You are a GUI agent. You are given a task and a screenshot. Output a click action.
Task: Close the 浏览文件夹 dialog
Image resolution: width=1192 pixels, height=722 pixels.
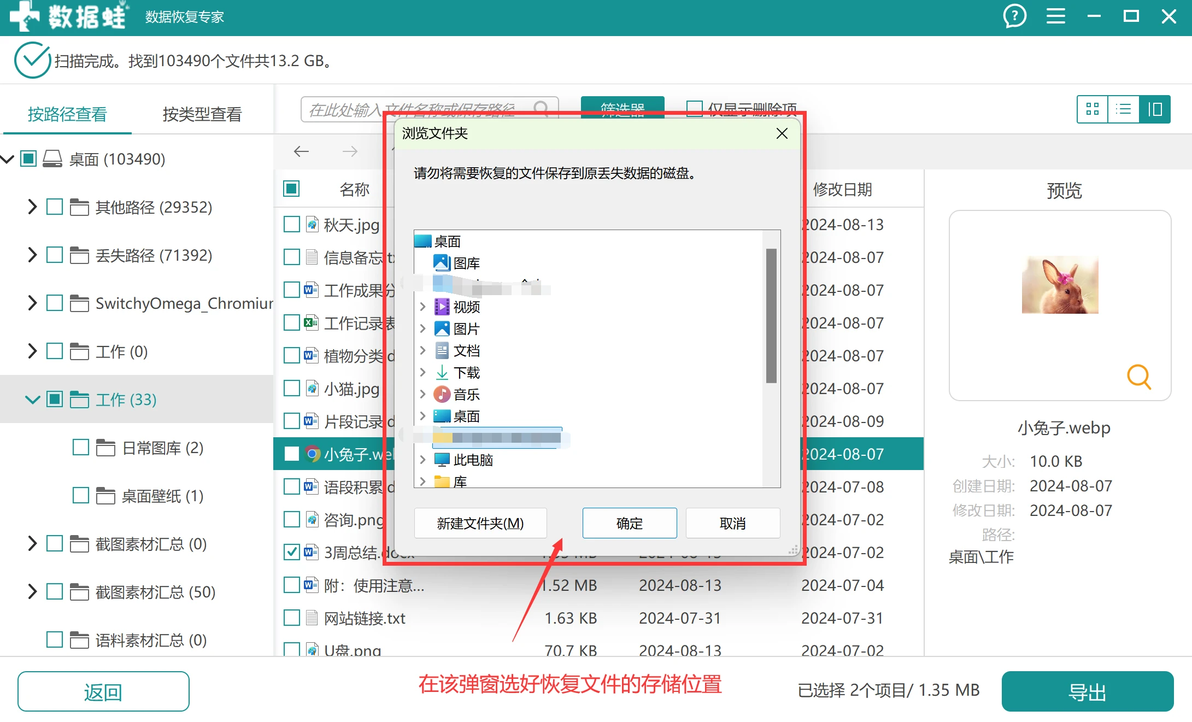(x=781, y=134)
